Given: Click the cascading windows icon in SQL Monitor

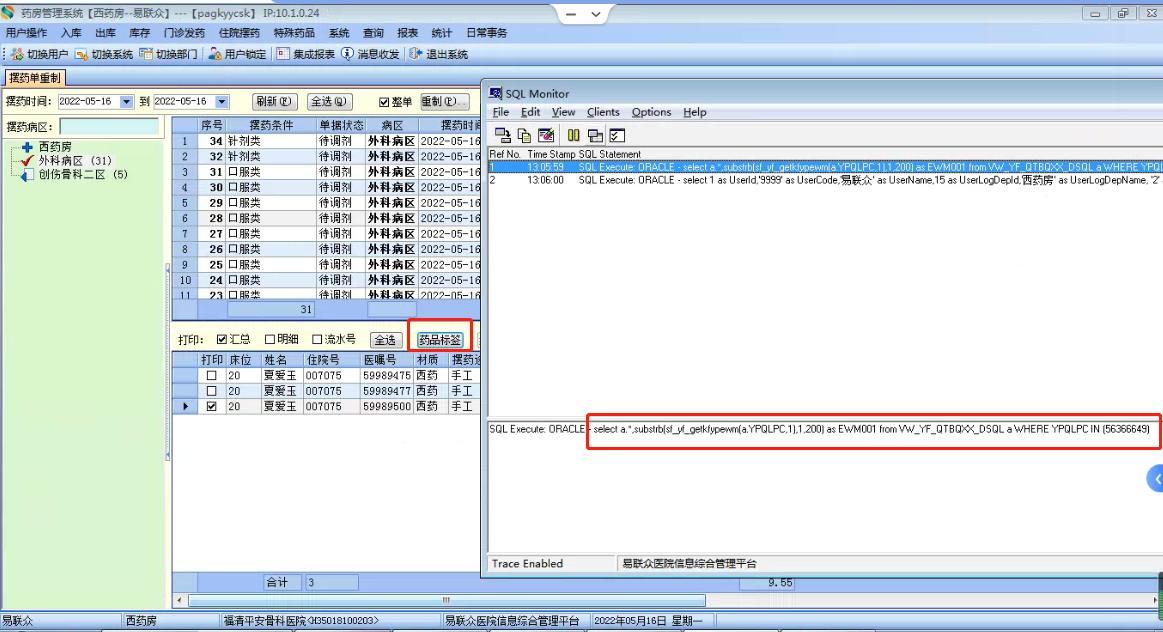Looking at the screenshot, I should coord(595,135).
